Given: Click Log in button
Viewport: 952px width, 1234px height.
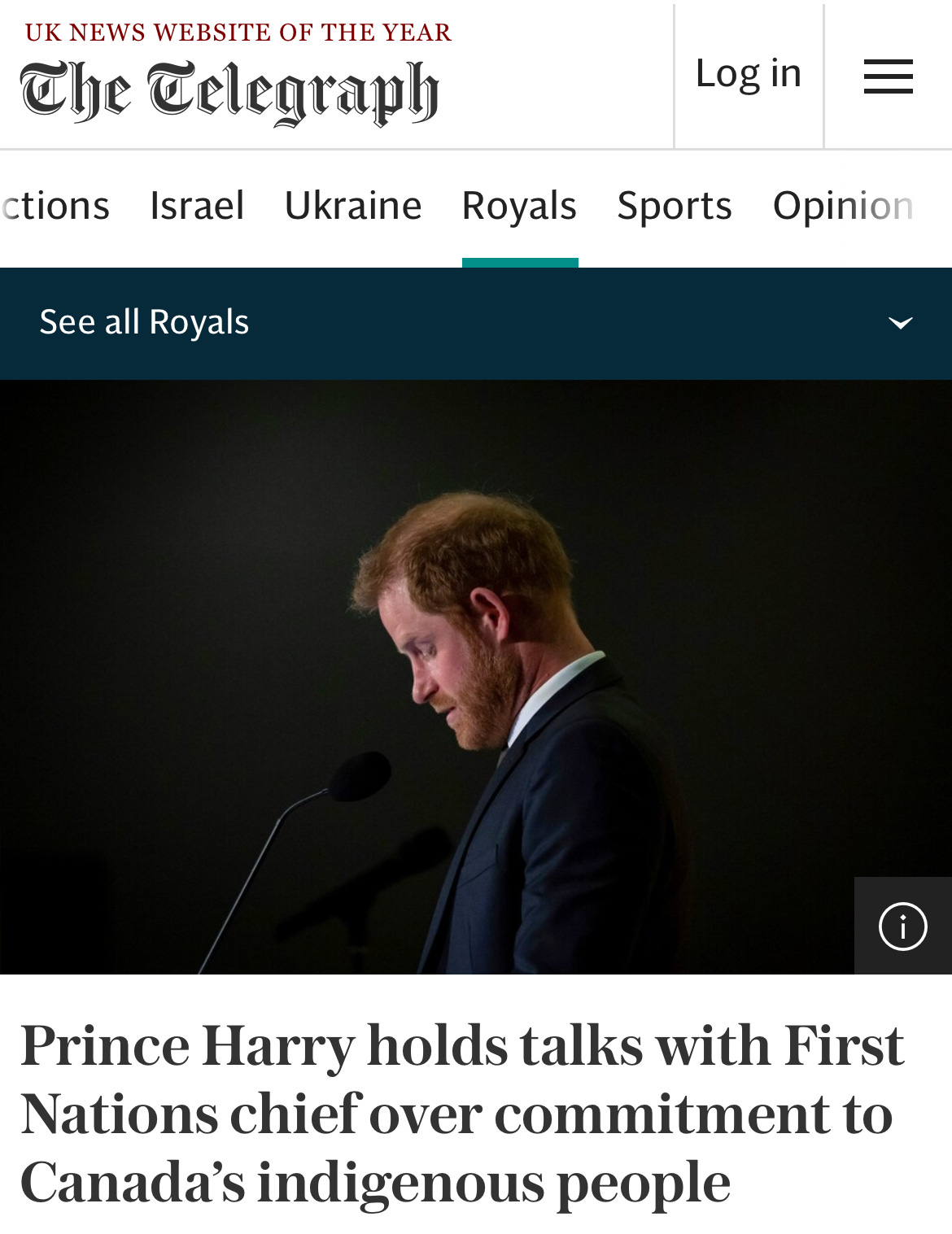Looking at the screenshot, I should [x=749, y=74].
